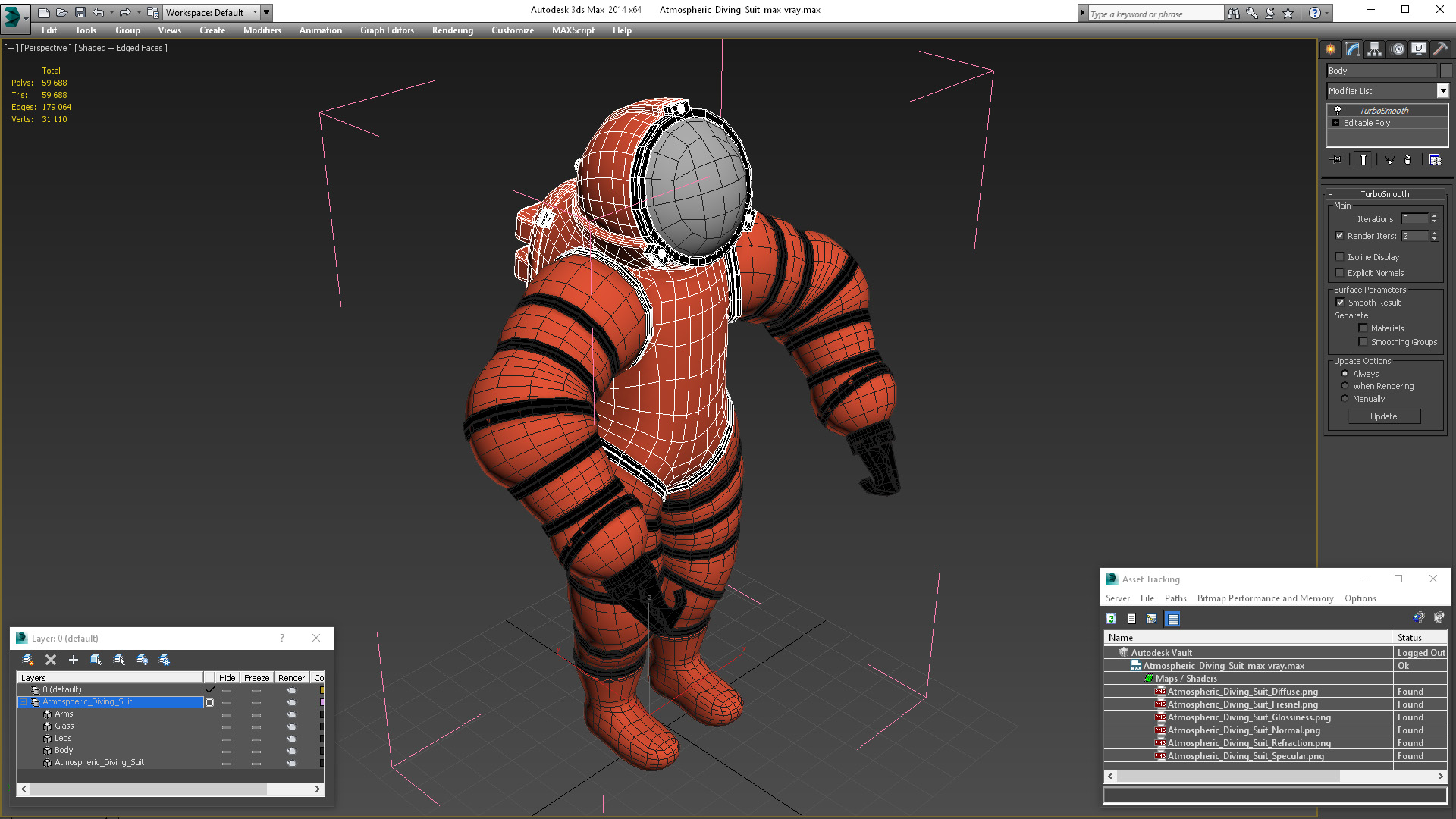Open the Modifier List dropdown

point(1443,91)
